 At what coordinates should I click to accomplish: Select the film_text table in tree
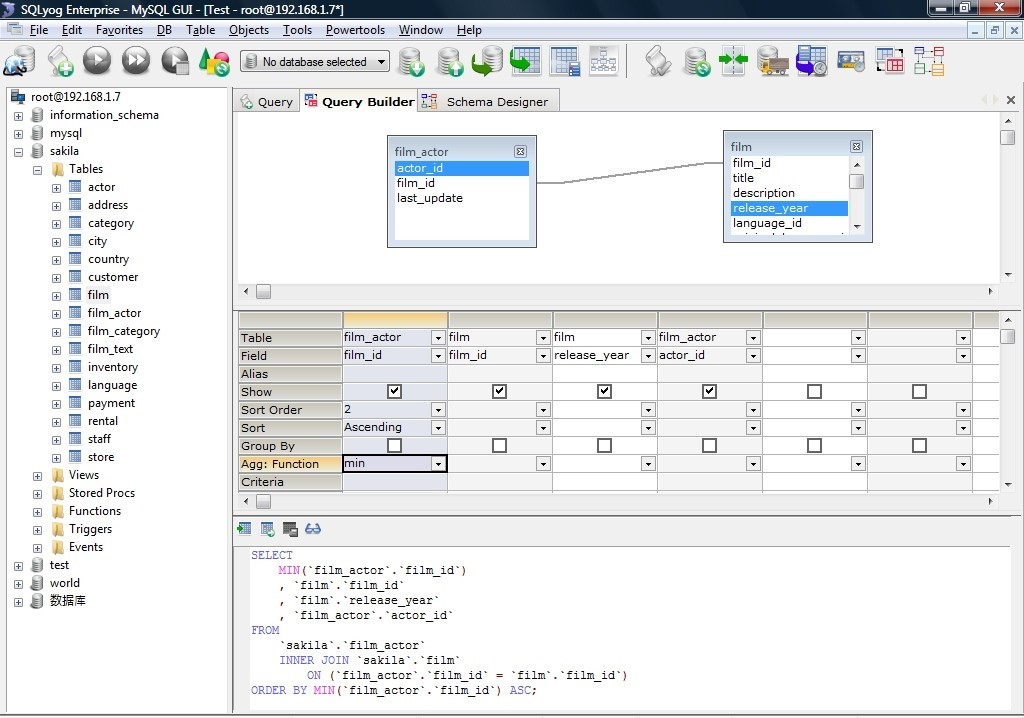pyautogui.click(x=110, y=349)
